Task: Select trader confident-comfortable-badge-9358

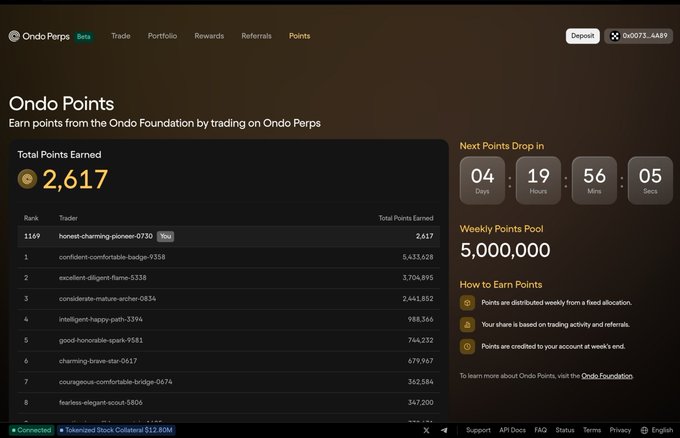Action: click(x=112, y=257)
